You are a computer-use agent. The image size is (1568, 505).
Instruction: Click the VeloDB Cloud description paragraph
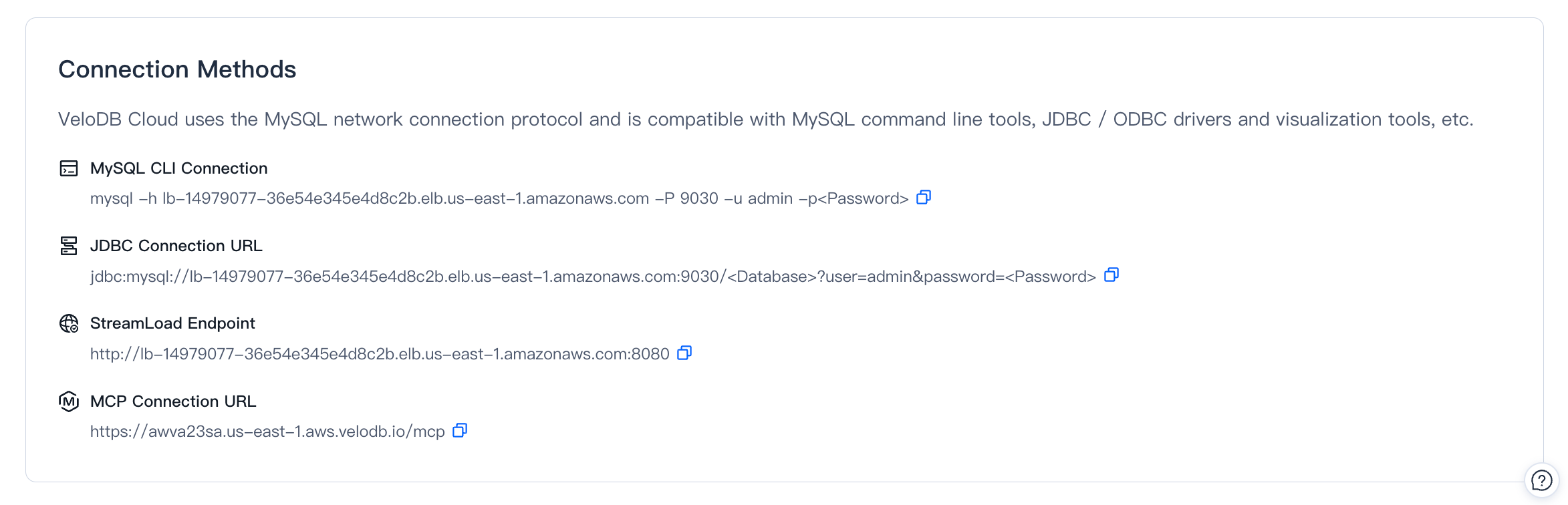pos(765,120)
